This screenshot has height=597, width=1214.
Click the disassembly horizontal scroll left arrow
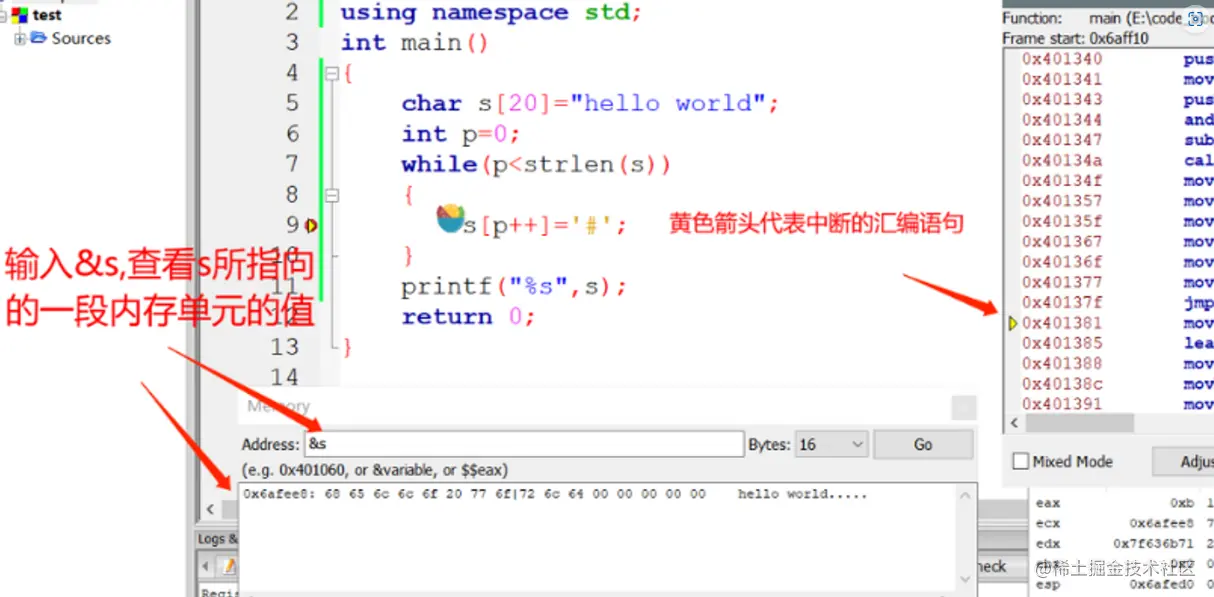pos(1014,424)
